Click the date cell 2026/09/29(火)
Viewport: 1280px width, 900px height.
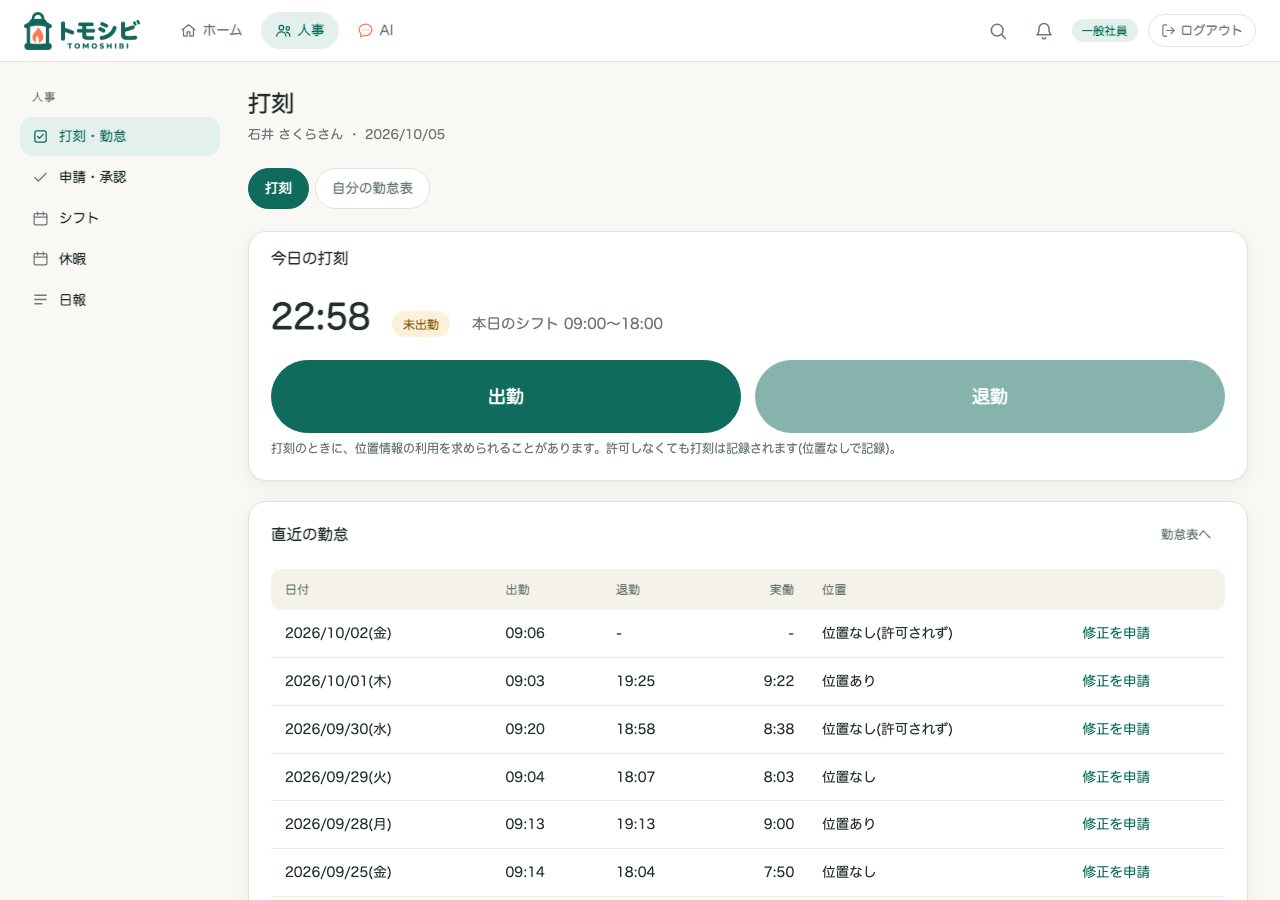pyautogui.click(x=338, y=777)
